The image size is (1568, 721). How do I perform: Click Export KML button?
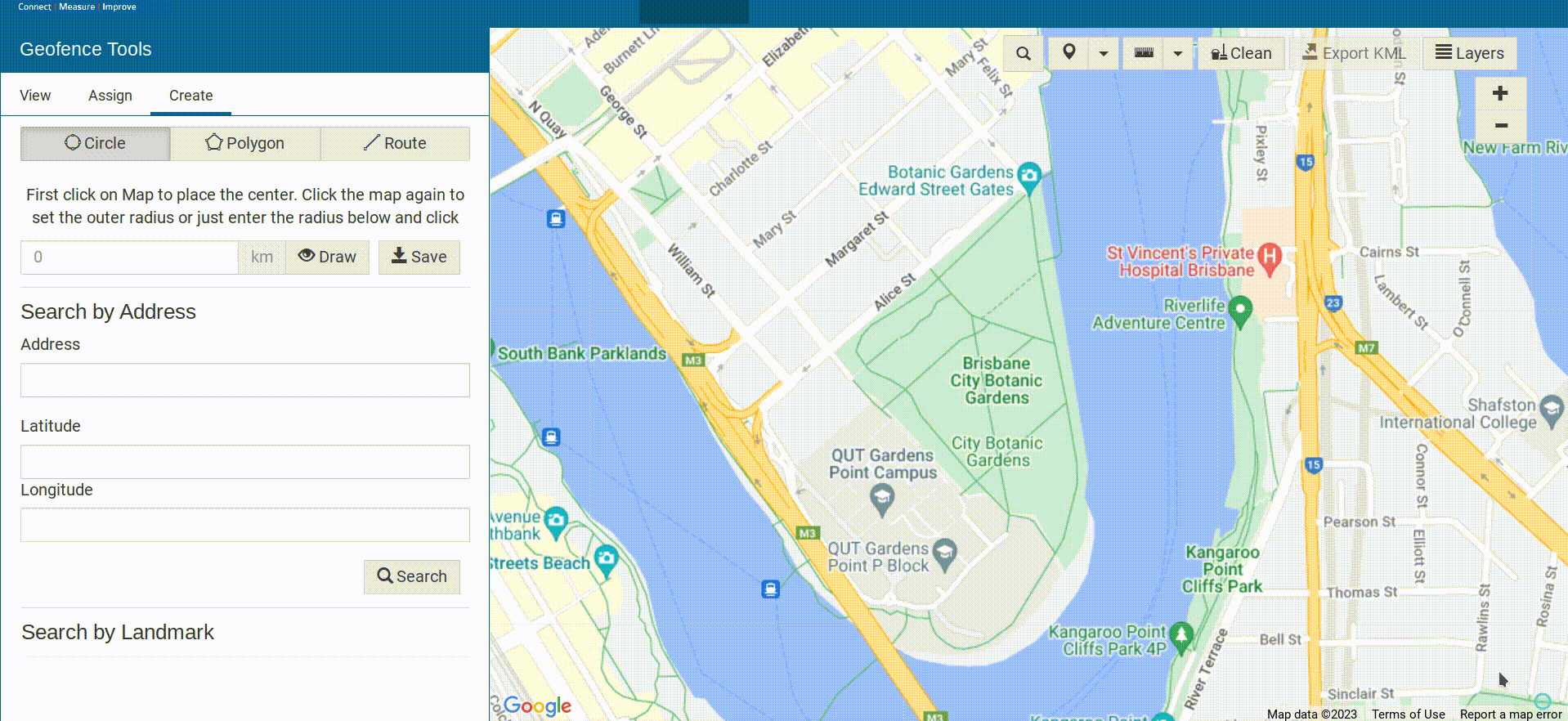[x=1354, y=54]
